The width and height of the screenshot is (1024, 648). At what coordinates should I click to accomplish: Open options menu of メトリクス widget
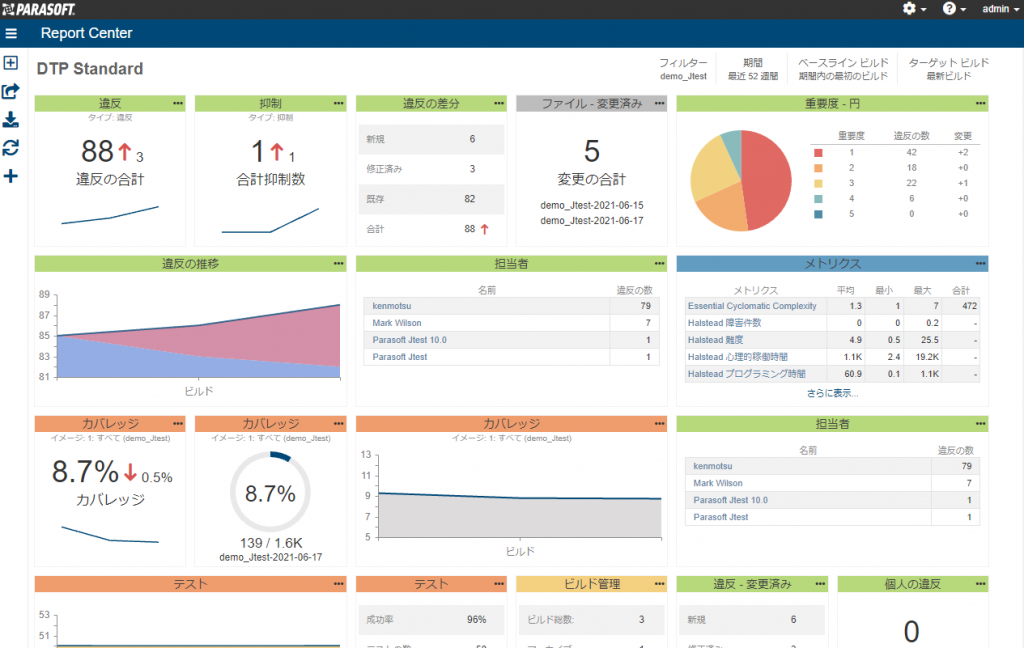(x=980, y=263)
